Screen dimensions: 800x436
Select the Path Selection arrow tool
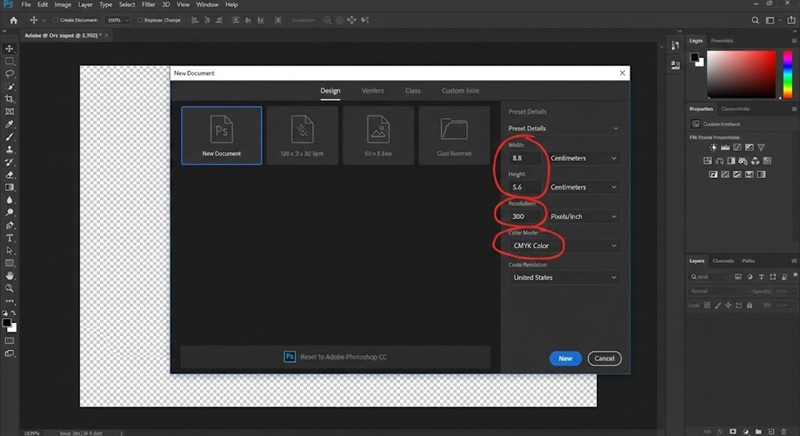9,251
